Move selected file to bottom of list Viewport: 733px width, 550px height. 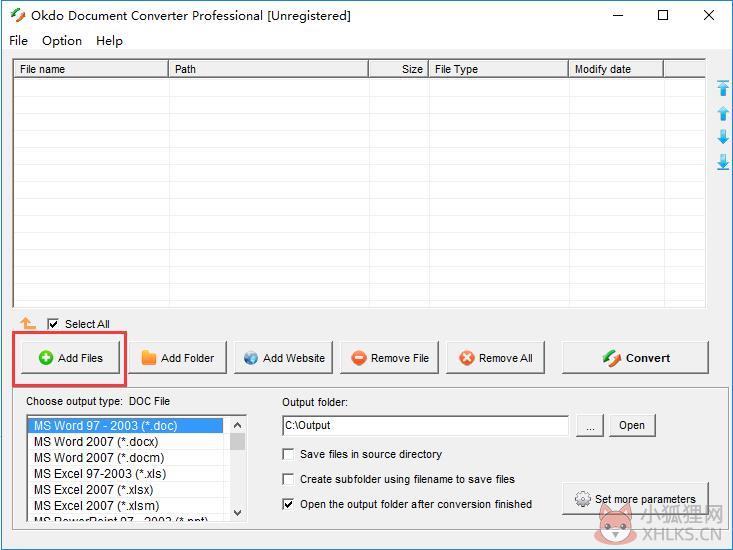[x=723, y=162]
